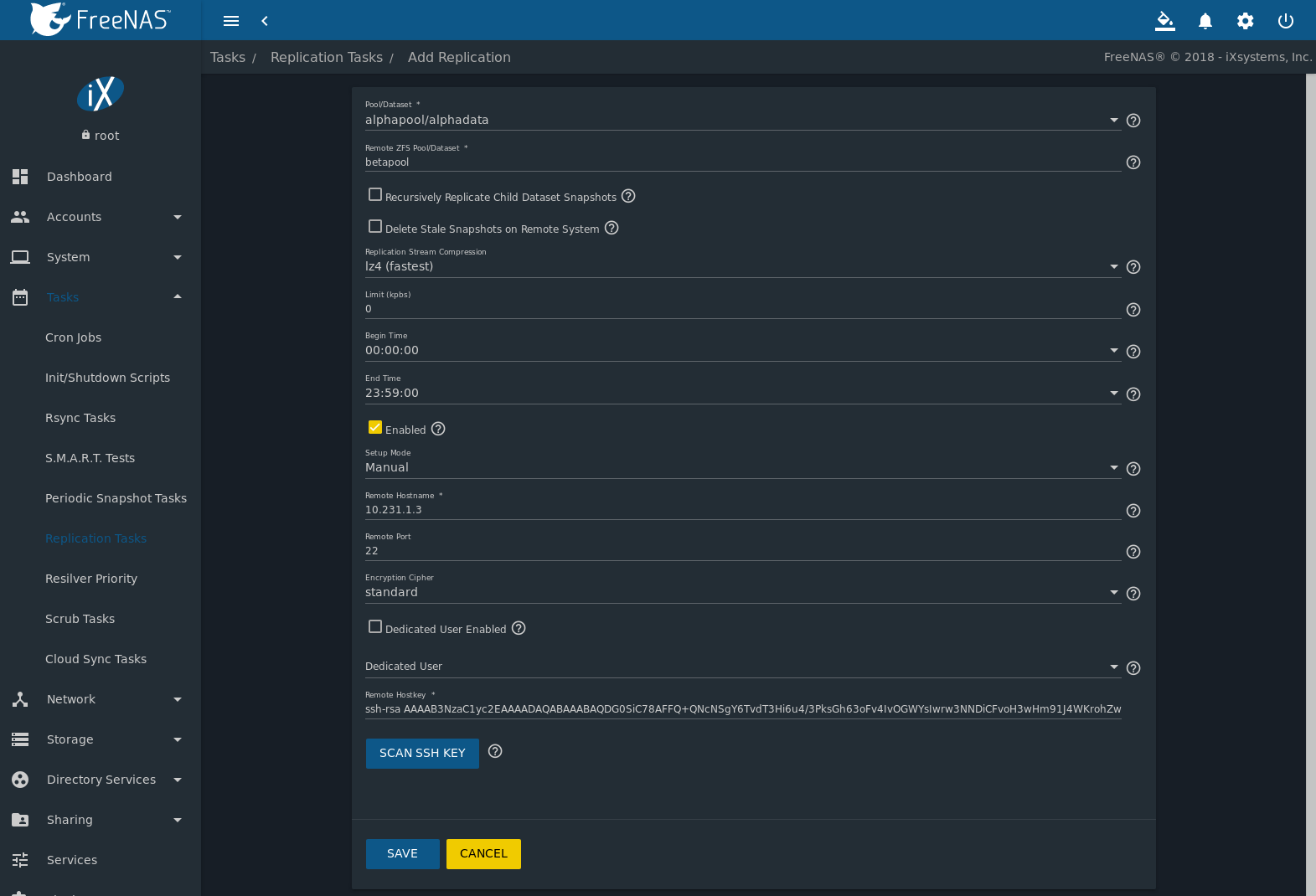Show help for Recursively Replicate Child Snapshots

pyautogui.click(x=628, y=196)
